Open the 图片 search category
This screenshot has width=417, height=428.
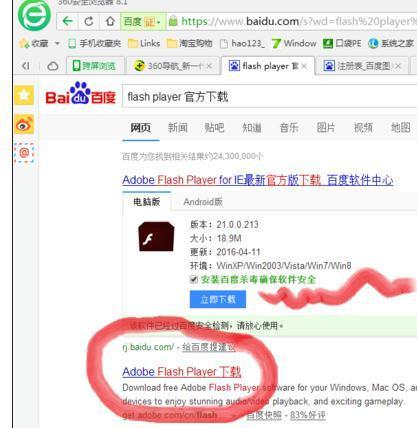325,127
